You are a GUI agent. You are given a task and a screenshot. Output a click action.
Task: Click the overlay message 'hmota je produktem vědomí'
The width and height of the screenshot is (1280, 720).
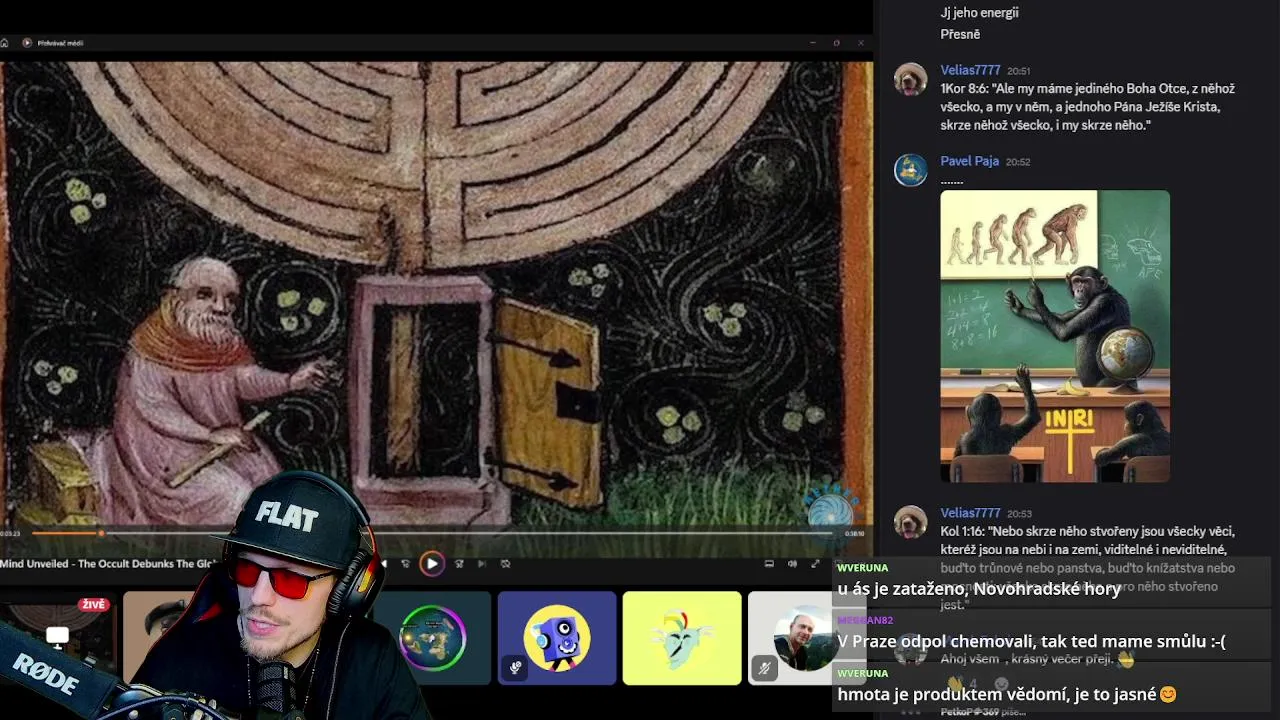tap(1007, 694)
